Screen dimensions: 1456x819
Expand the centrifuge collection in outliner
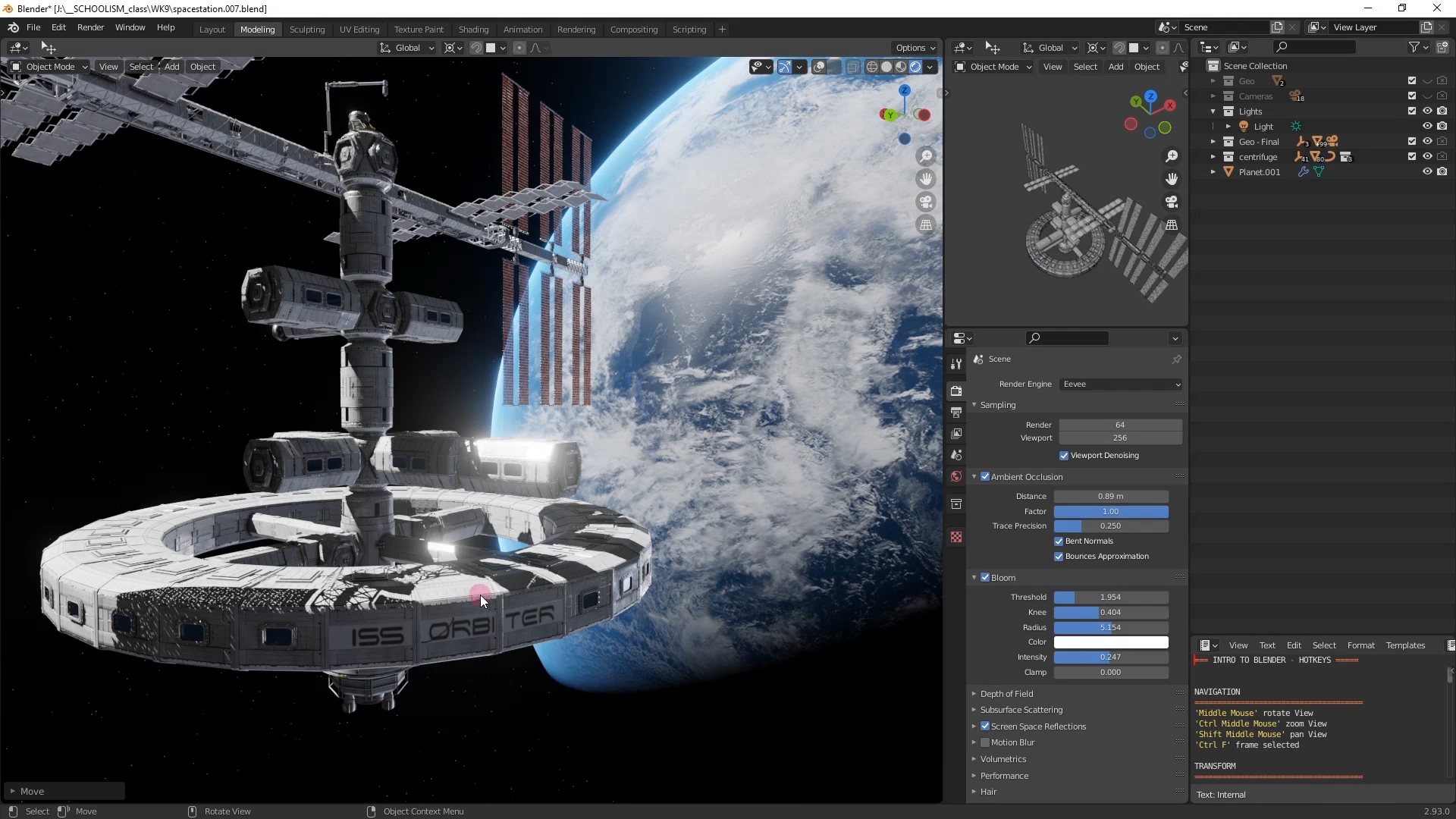click(x=1213, y=157)
